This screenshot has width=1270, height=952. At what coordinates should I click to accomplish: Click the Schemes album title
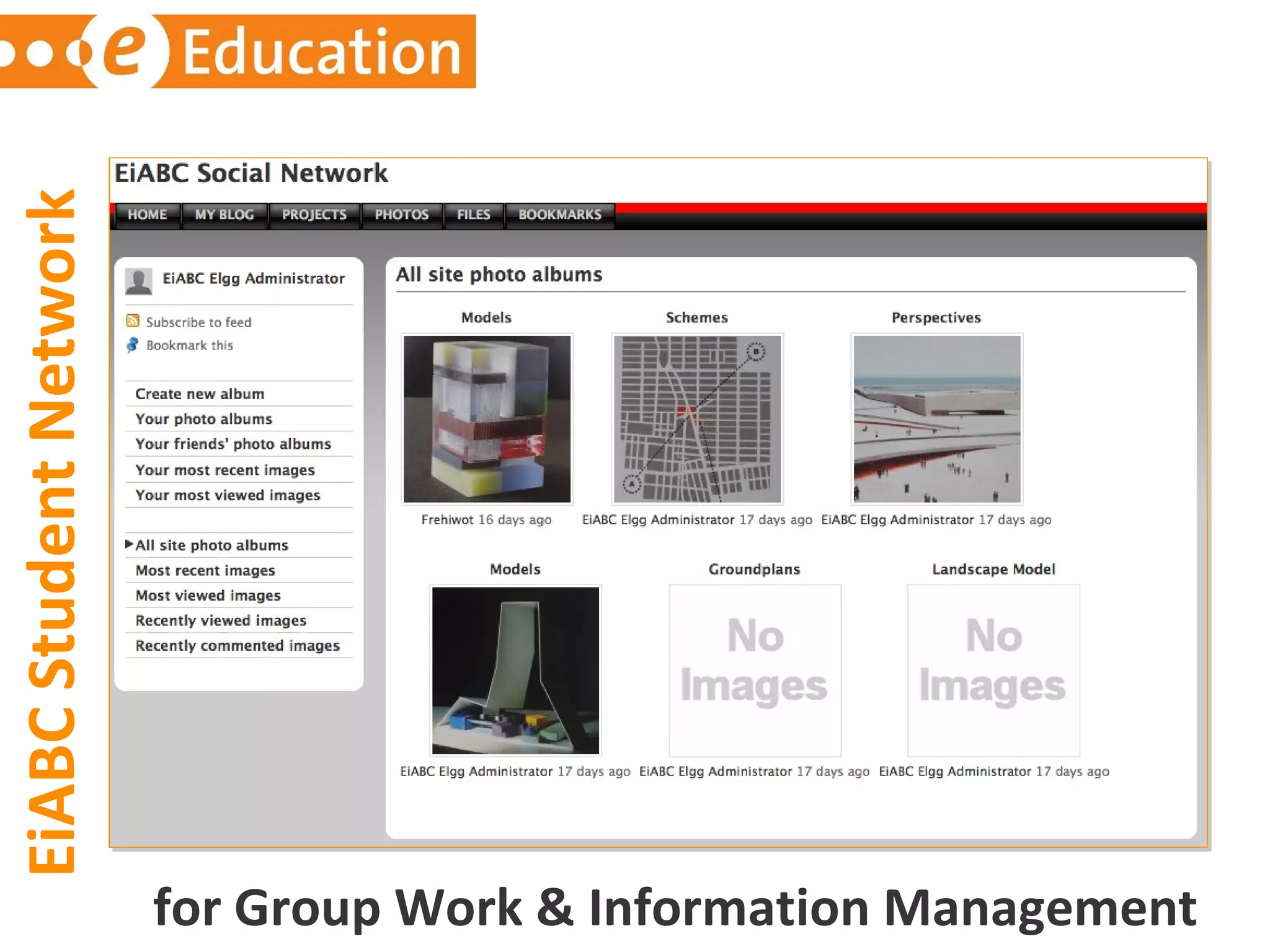pos(697,317)
